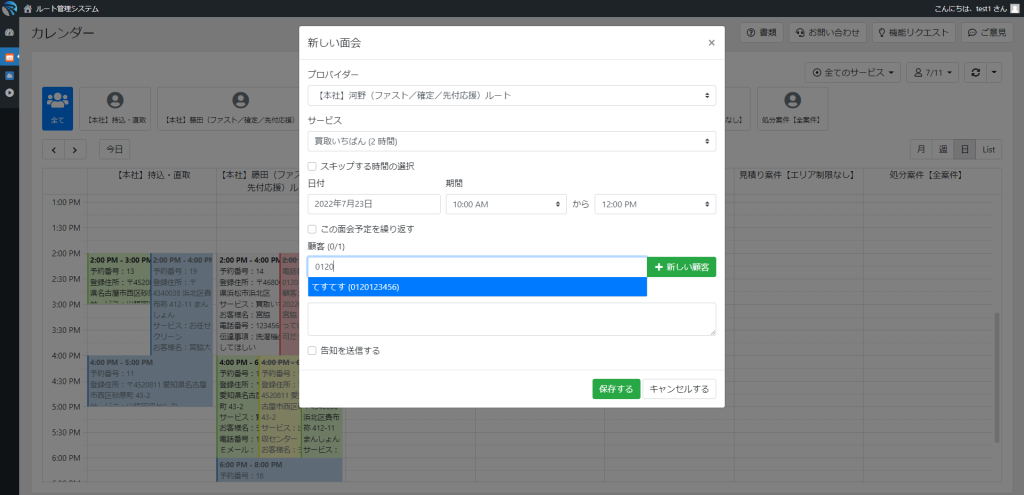The image size is (1024, 495).
Task: Click the play-circle icon in left sidebar
Action: tap(9, 93)
